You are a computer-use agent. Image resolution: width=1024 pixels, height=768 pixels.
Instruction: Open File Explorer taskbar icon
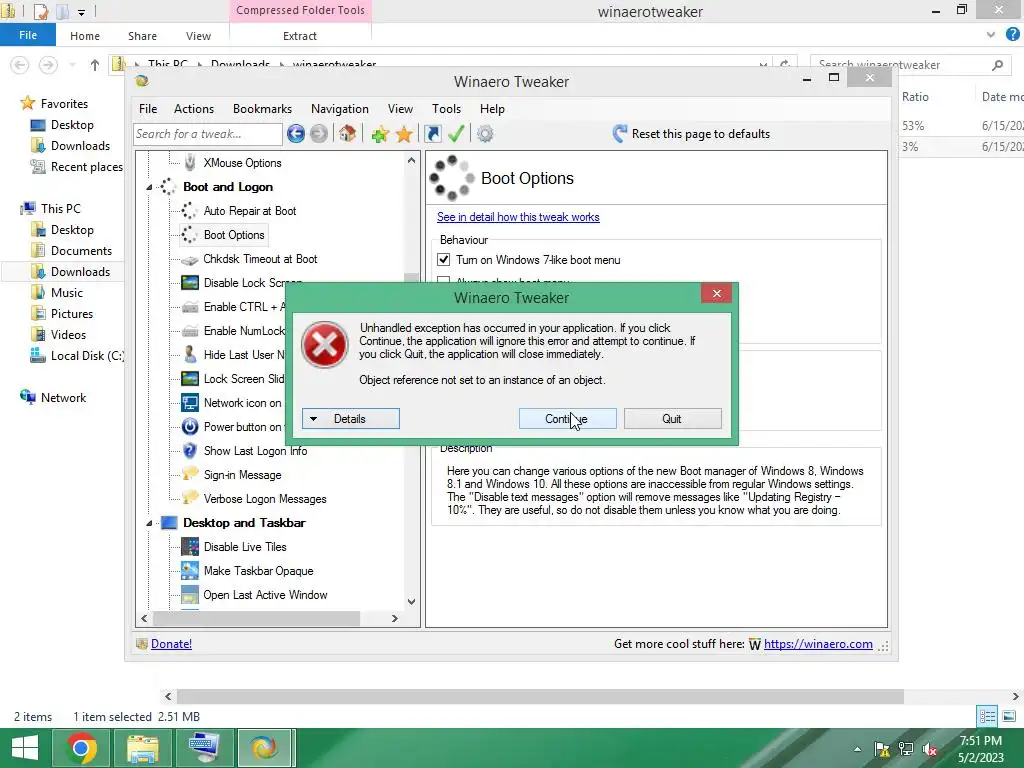[x=142, y=748]
